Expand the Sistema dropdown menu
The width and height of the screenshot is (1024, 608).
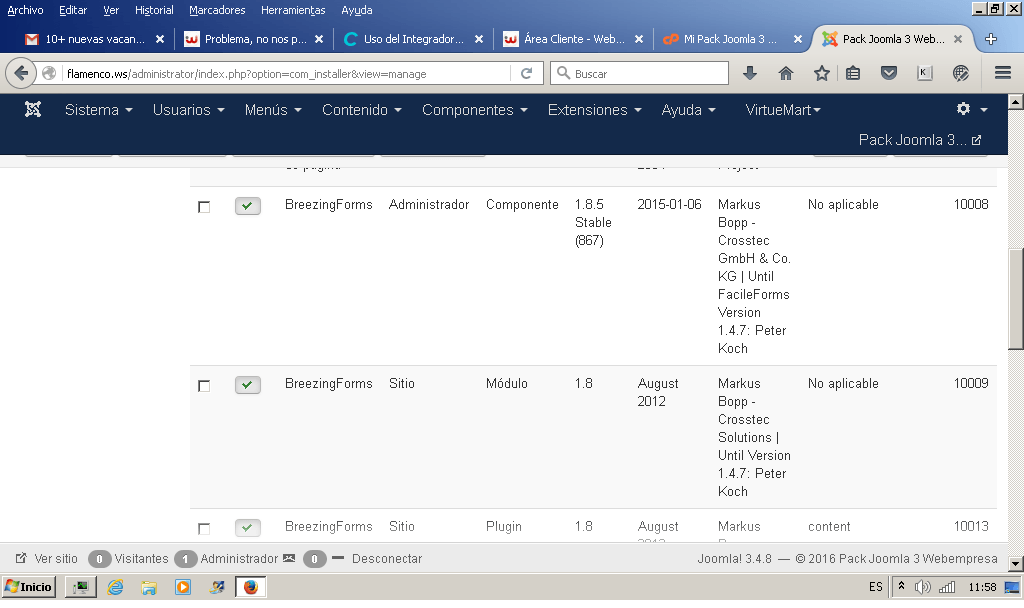(99, 110)
